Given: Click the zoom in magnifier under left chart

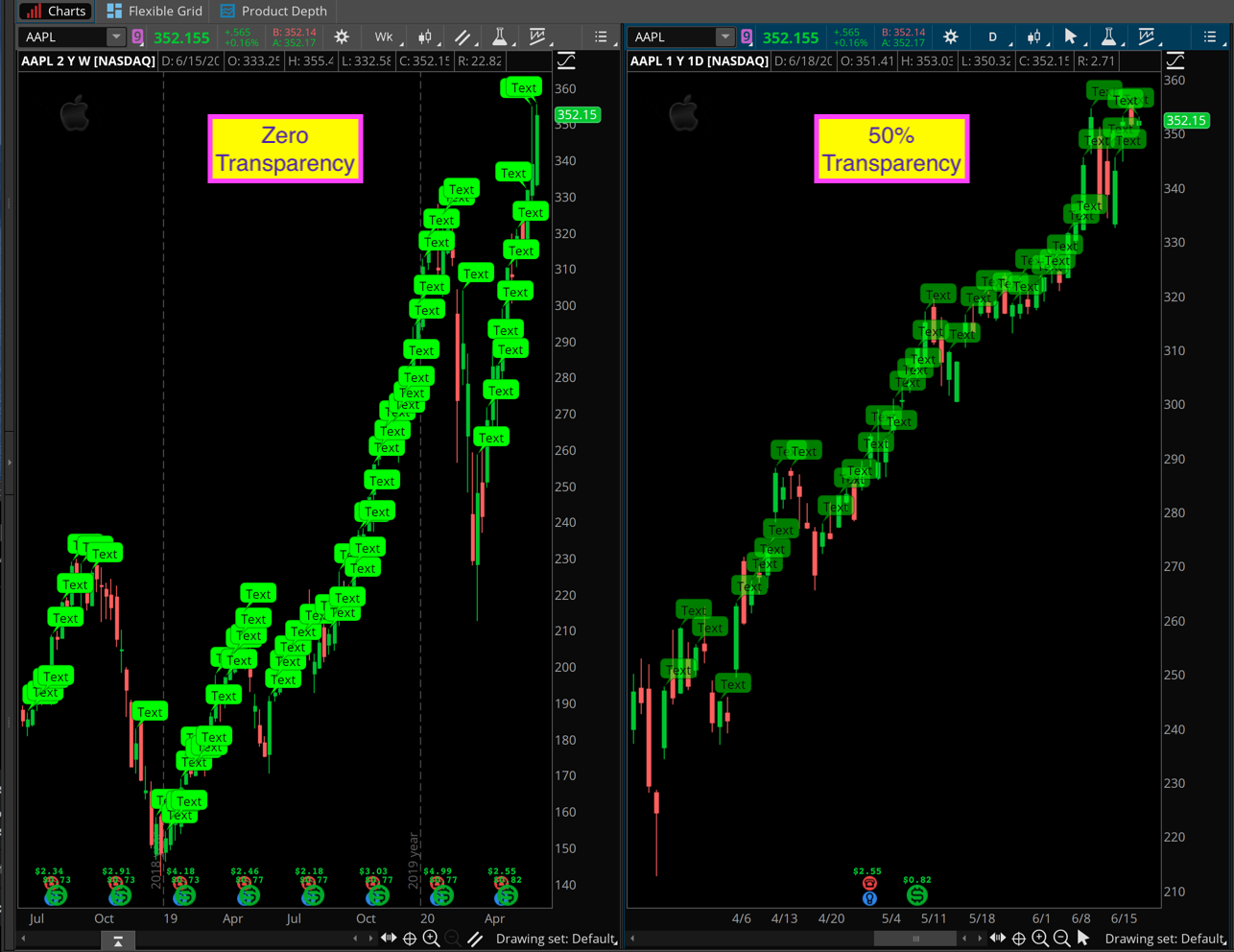Looking at the screenshot, I should [432, 939].
